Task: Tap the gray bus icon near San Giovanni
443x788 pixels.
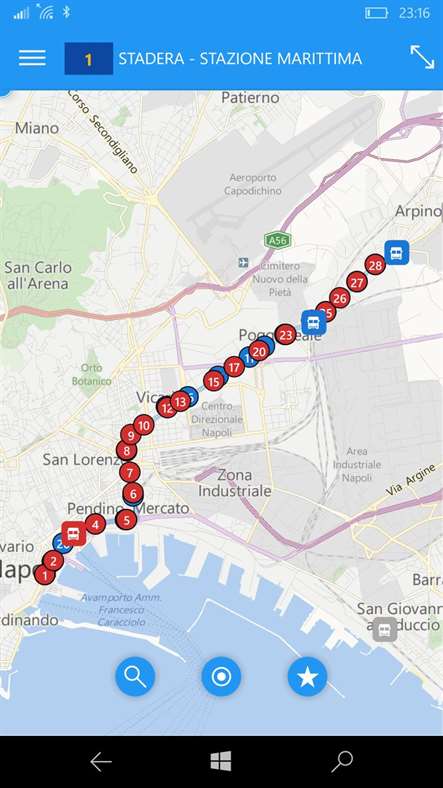Action: point(385,630)
